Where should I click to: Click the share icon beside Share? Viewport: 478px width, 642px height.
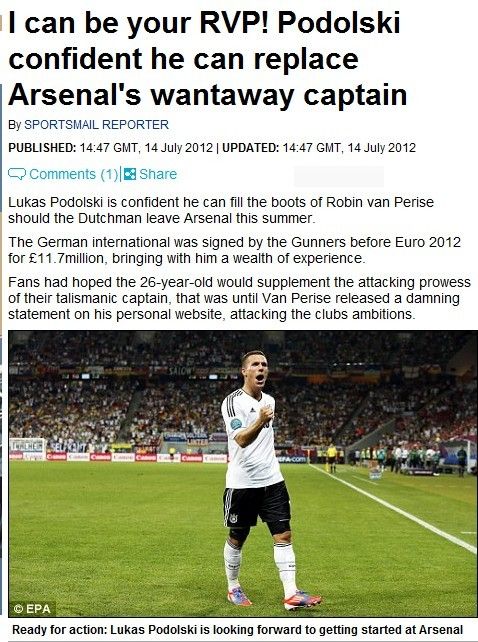130,174
